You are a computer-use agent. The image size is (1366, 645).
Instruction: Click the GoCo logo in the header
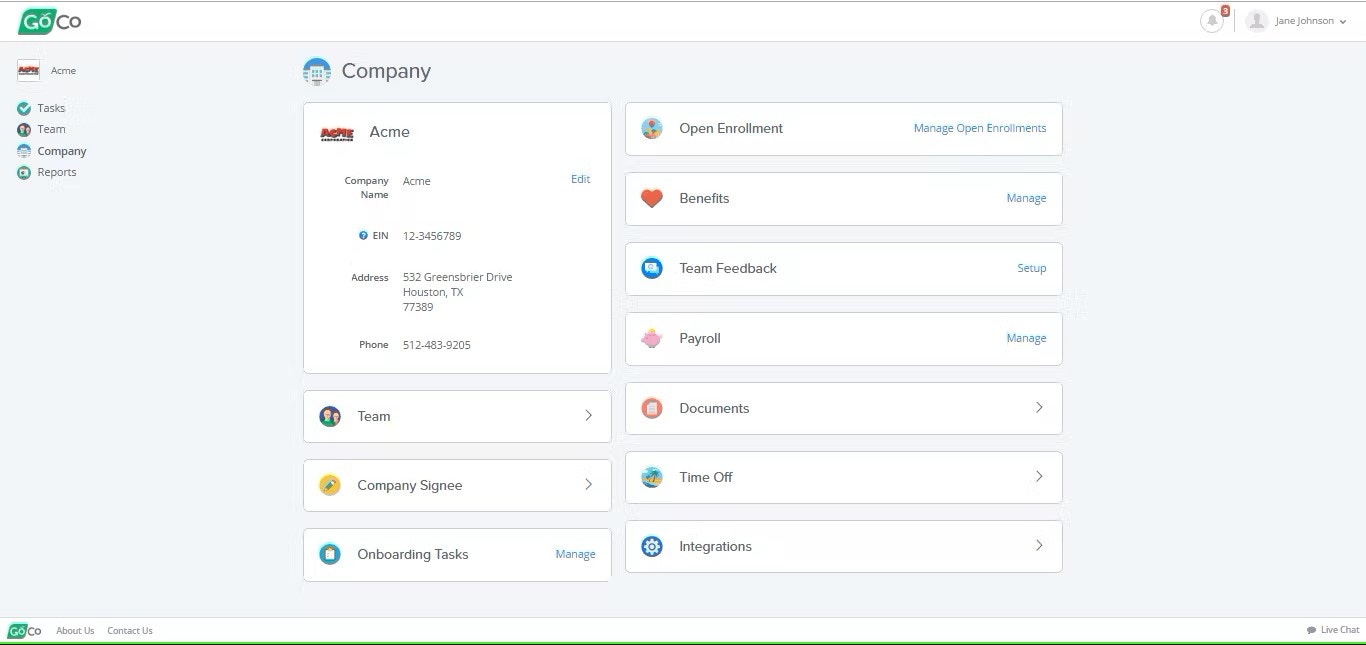(x=48, y=20)
